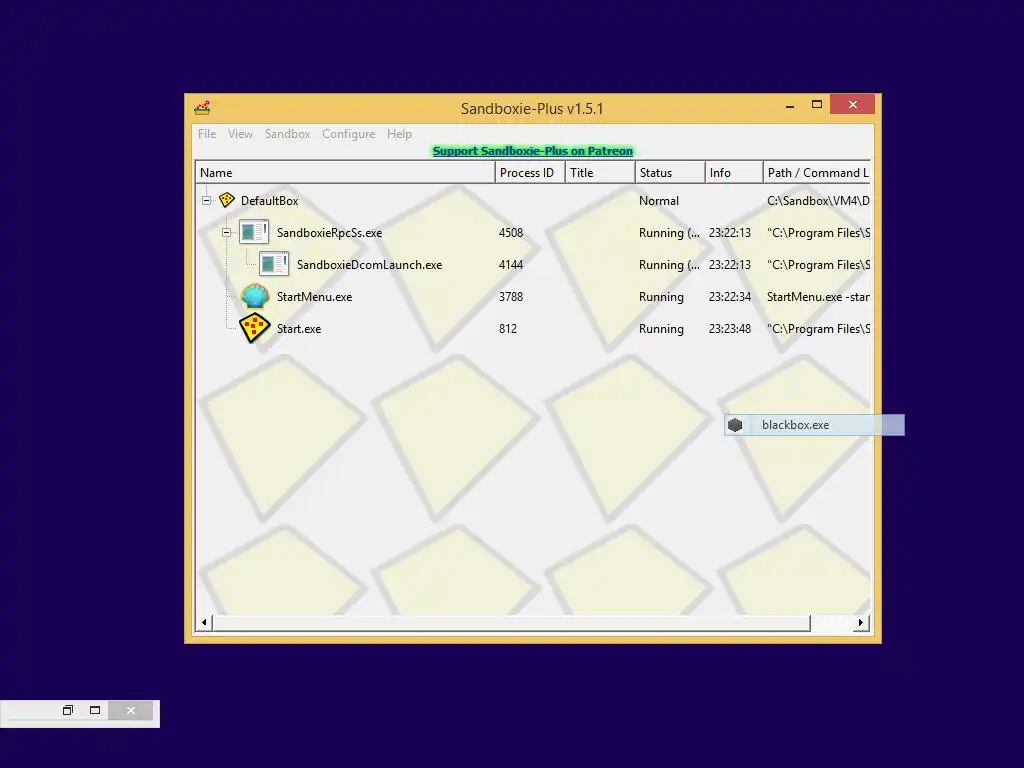This screenshot has width=1024, height=768.
Task: Sort by the Process ID column header
Action: point(530,172)
